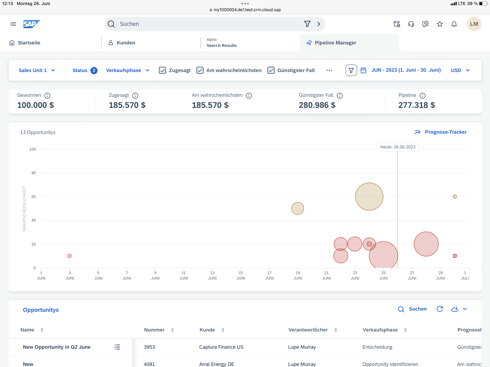
Task: Click the 277.318 $ Pipeline value
Action: tap(416, 105)
